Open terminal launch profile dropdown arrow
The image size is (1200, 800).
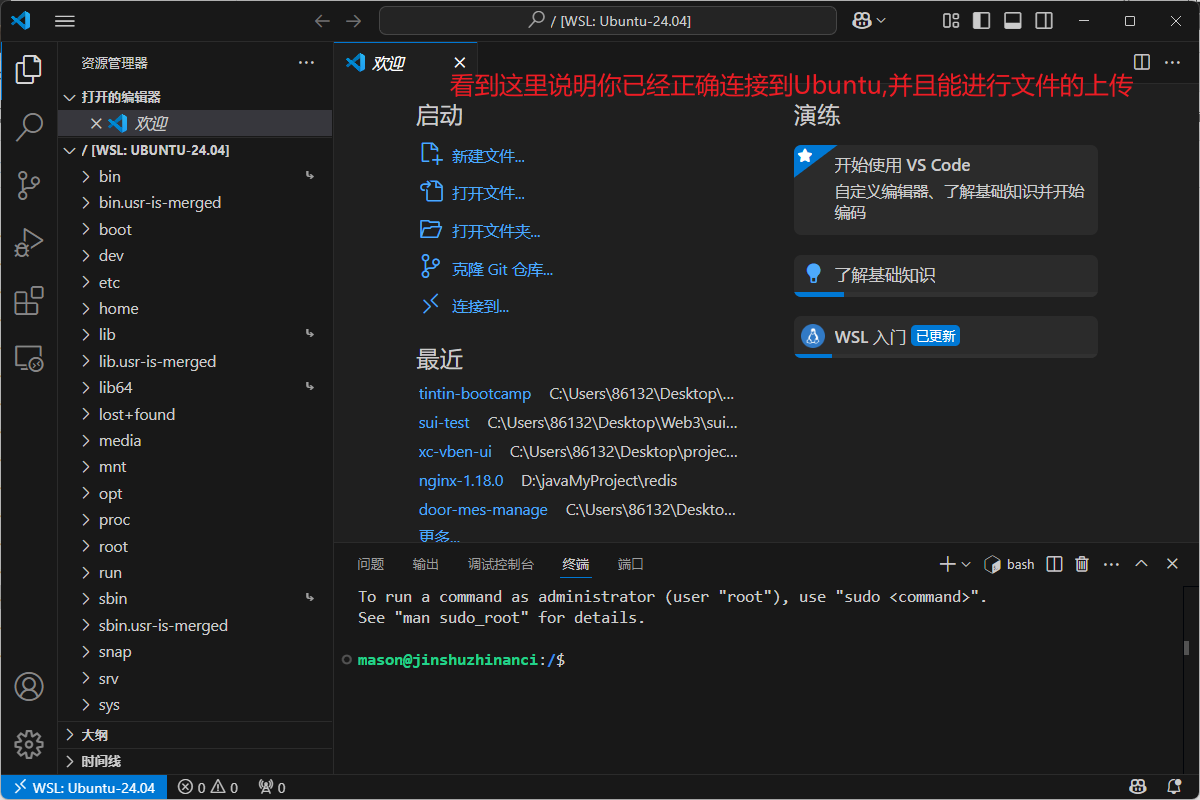(x=966, y=564)
